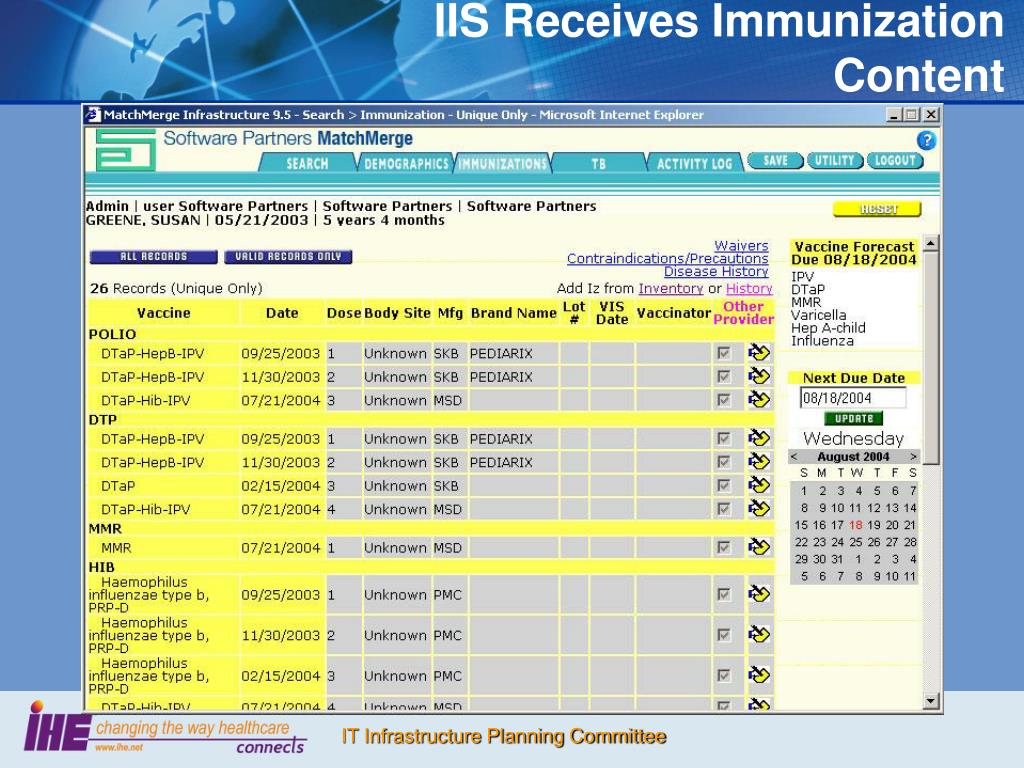The height and width of the screenshot is (768, 1024).
Task: Check Other Provider box for DTP dose 3
Action: 724,486
